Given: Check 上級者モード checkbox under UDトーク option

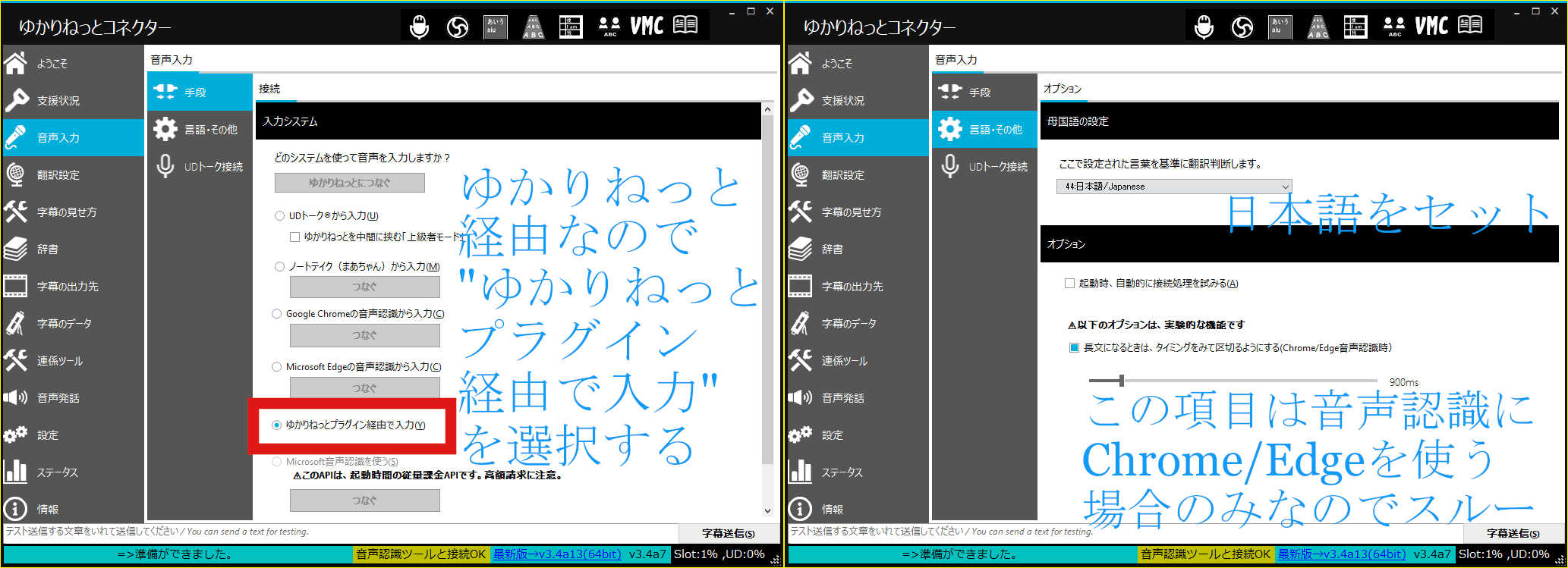Looking at the screenshot, I should pyautogui.click(x=294, y=237).
